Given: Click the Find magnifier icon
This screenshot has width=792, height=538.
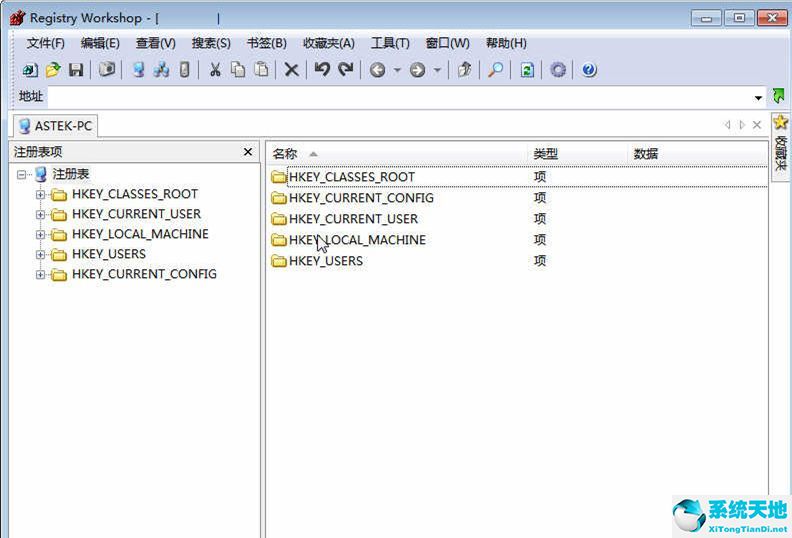Looking at the screenshot, I should click(x=495, y=70).
